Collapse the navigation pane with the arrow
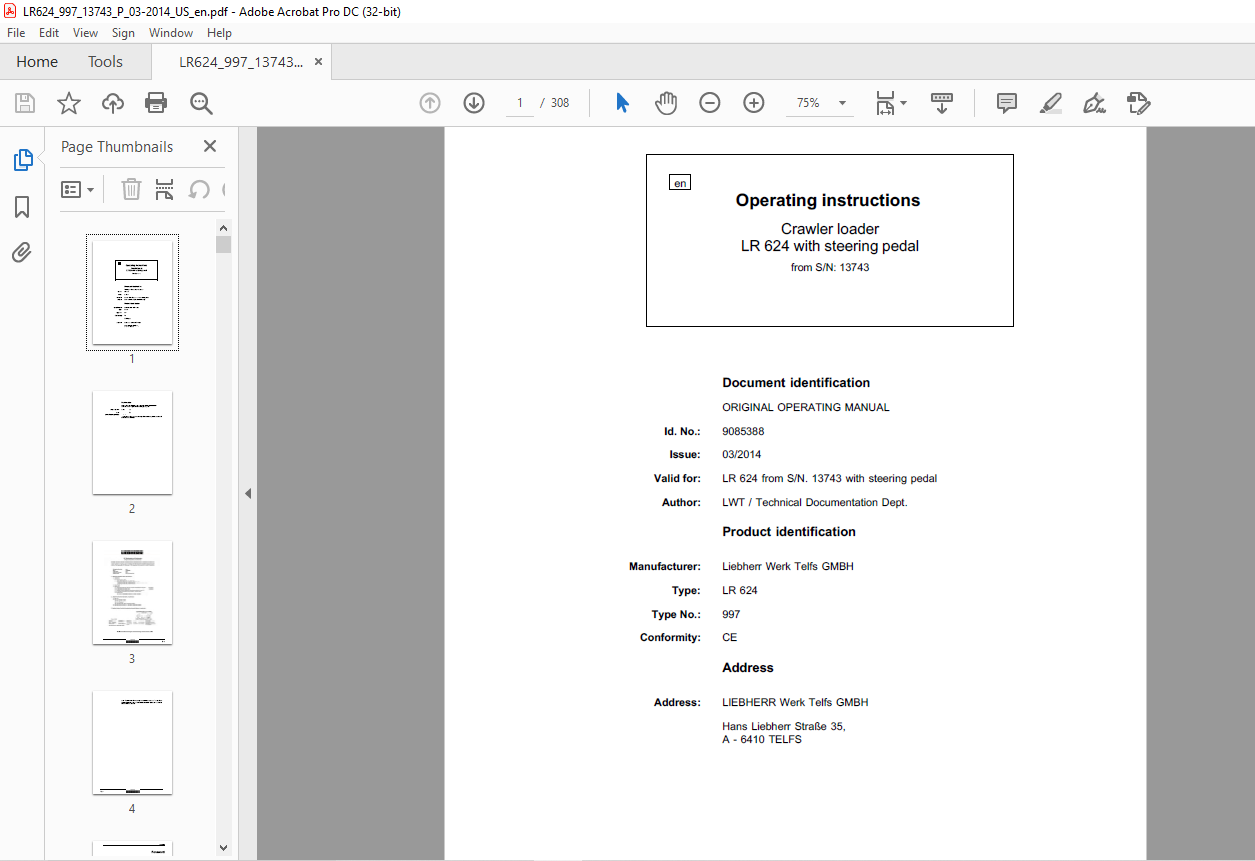Image resolution: width=1255 pixels, height=861 pixels. tap(248, 494)
